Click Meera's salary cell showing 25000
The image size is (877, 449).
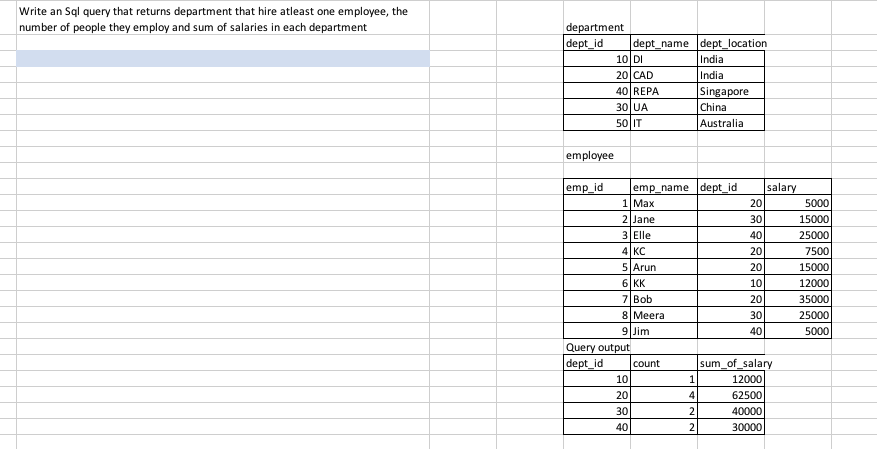[798, 315]
